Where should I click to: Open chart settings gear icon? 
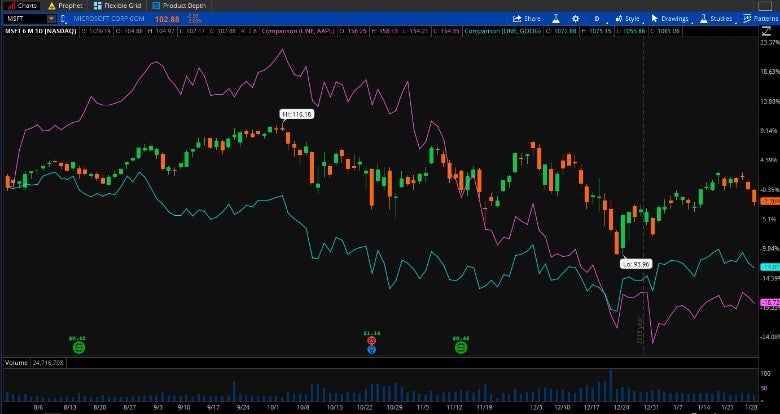[576, 19]
